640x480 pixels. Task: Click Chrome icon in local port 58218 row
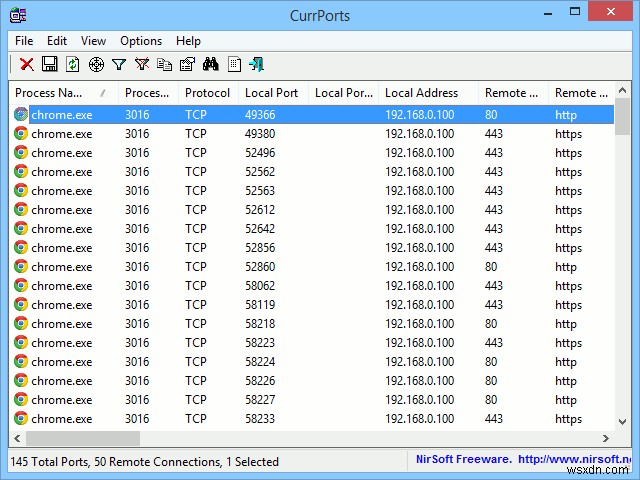pos(21,323)
